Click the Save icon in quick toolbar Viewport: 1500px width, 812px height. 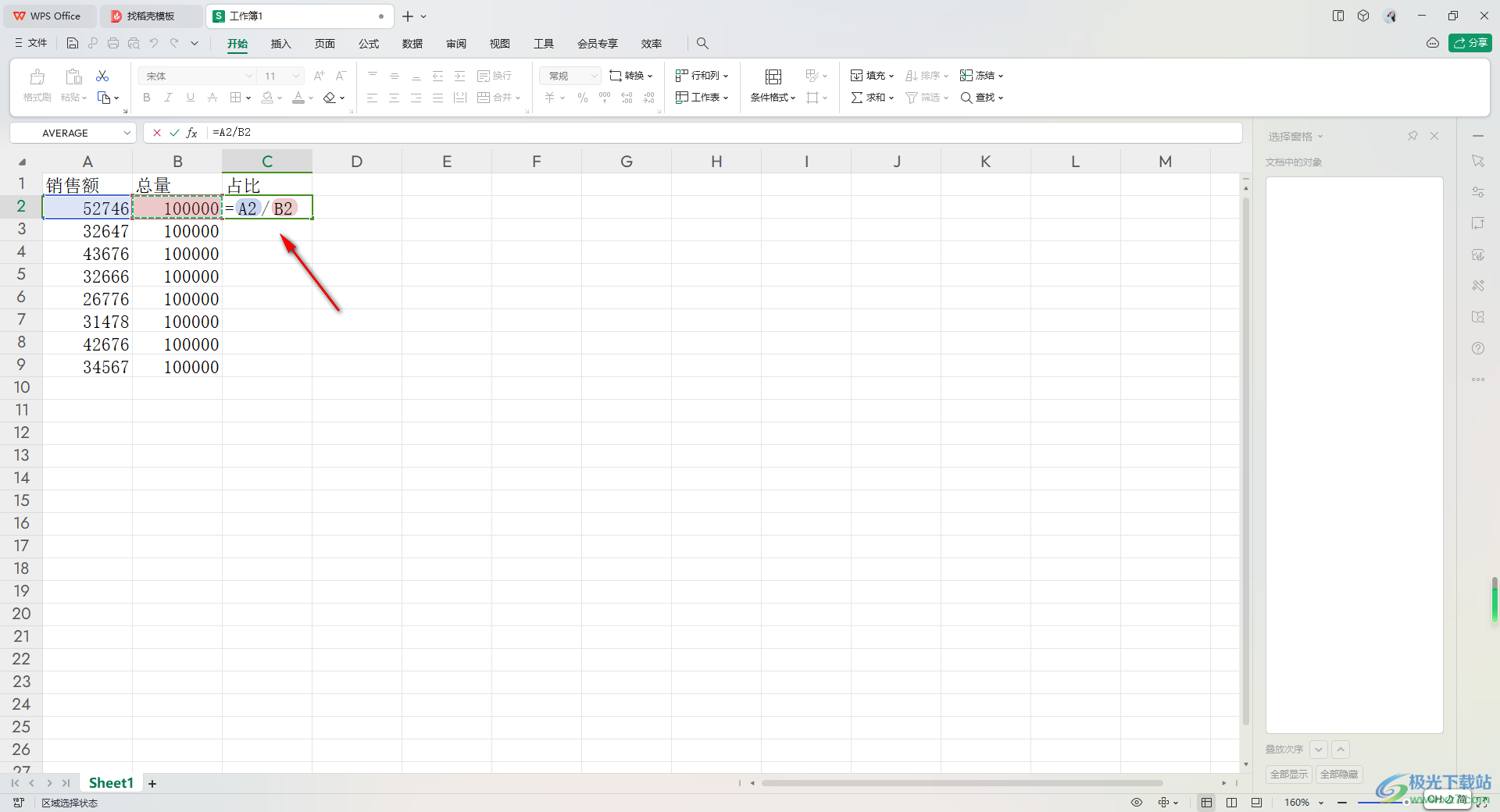[73, 43]
